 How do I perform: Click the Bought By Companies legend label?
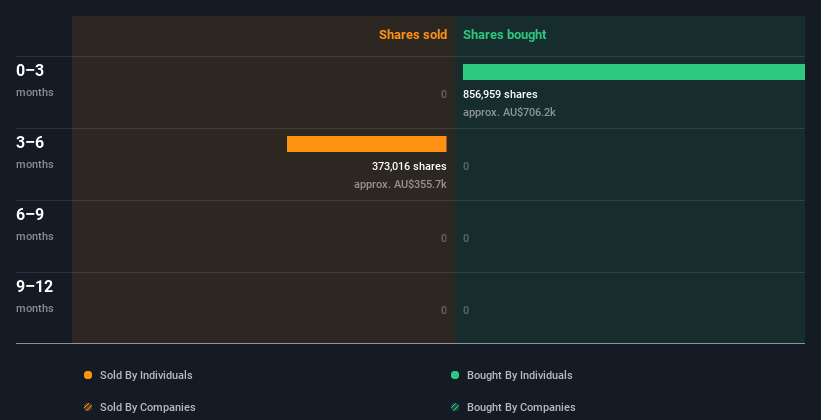tap(521, 407)
